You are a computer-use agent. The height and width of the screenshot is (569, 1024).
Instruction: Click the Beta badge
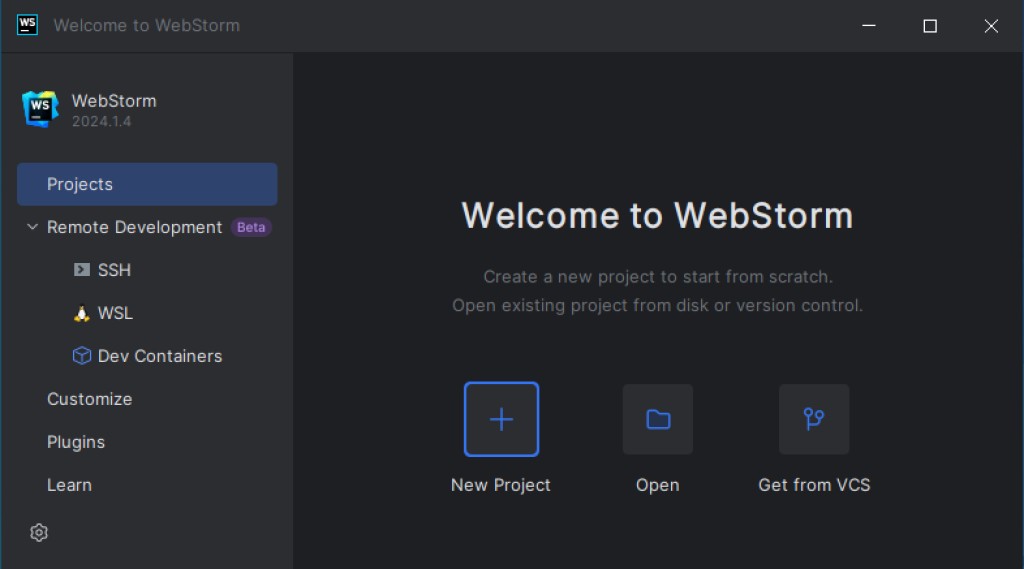[251, 227]
